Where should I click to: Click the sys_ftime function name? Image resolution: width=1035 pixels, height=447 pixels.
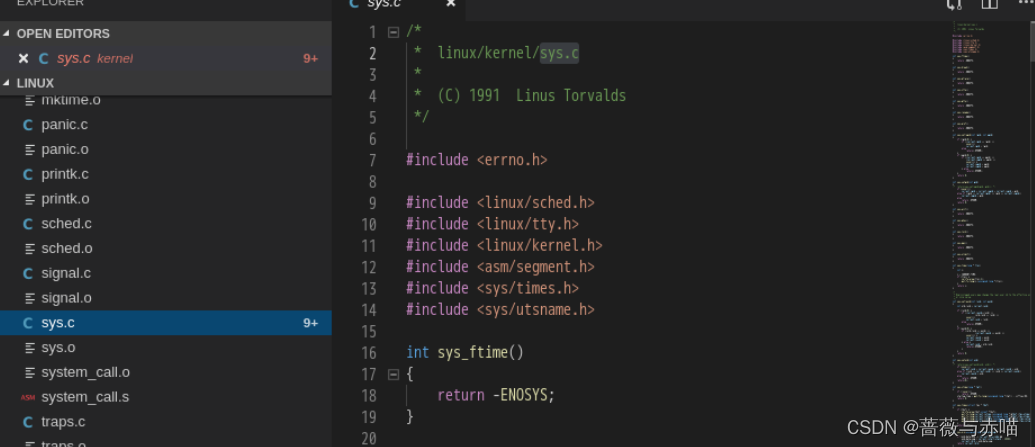tap(473, 353)
